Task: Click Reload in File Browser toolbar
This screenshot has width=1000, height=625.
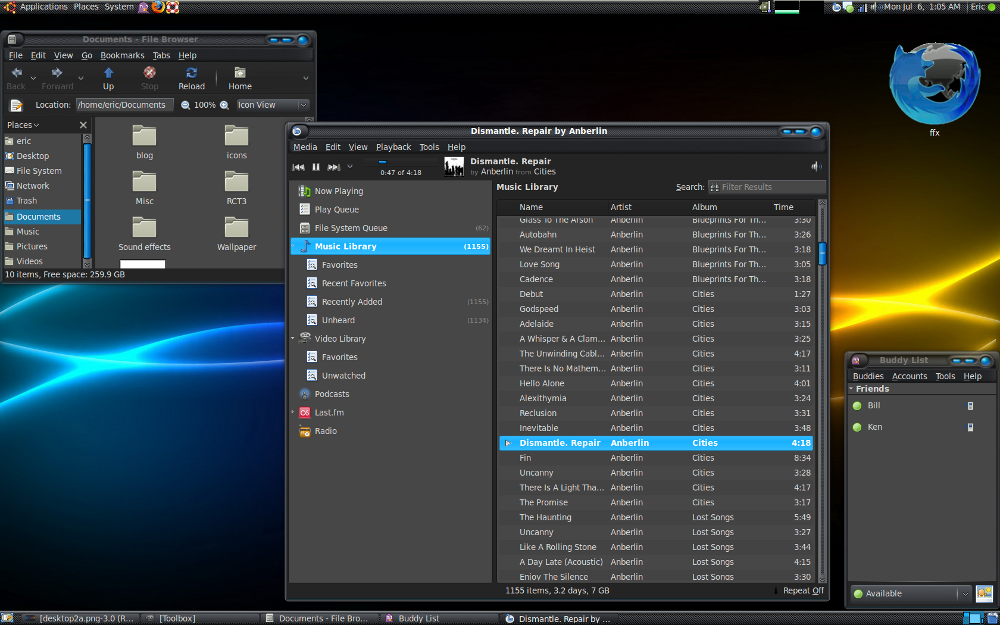Action: coord(191,78)
